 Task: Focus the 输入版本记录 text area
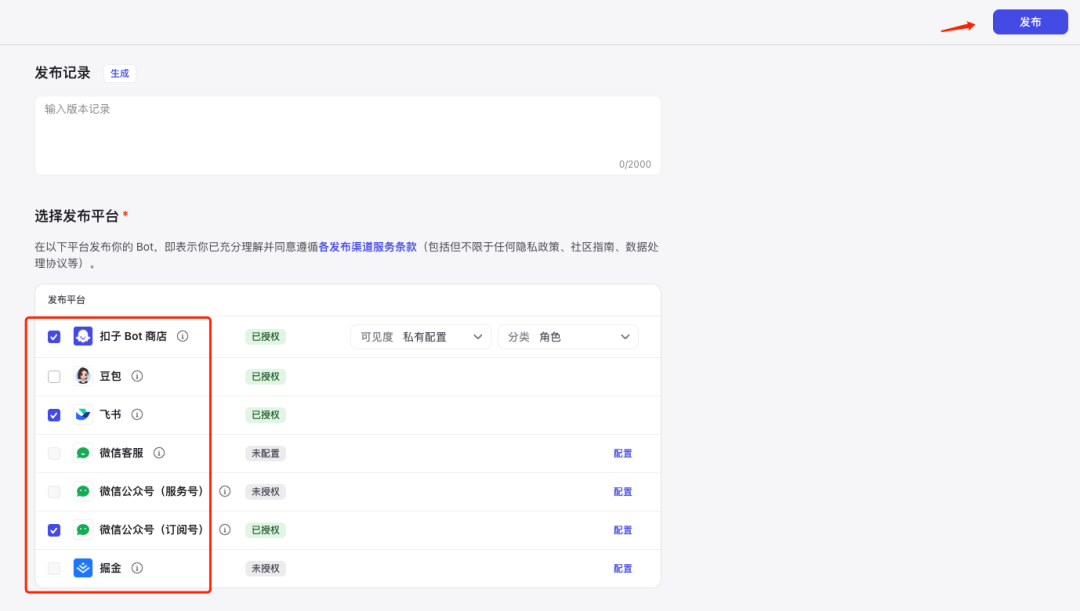348,135
